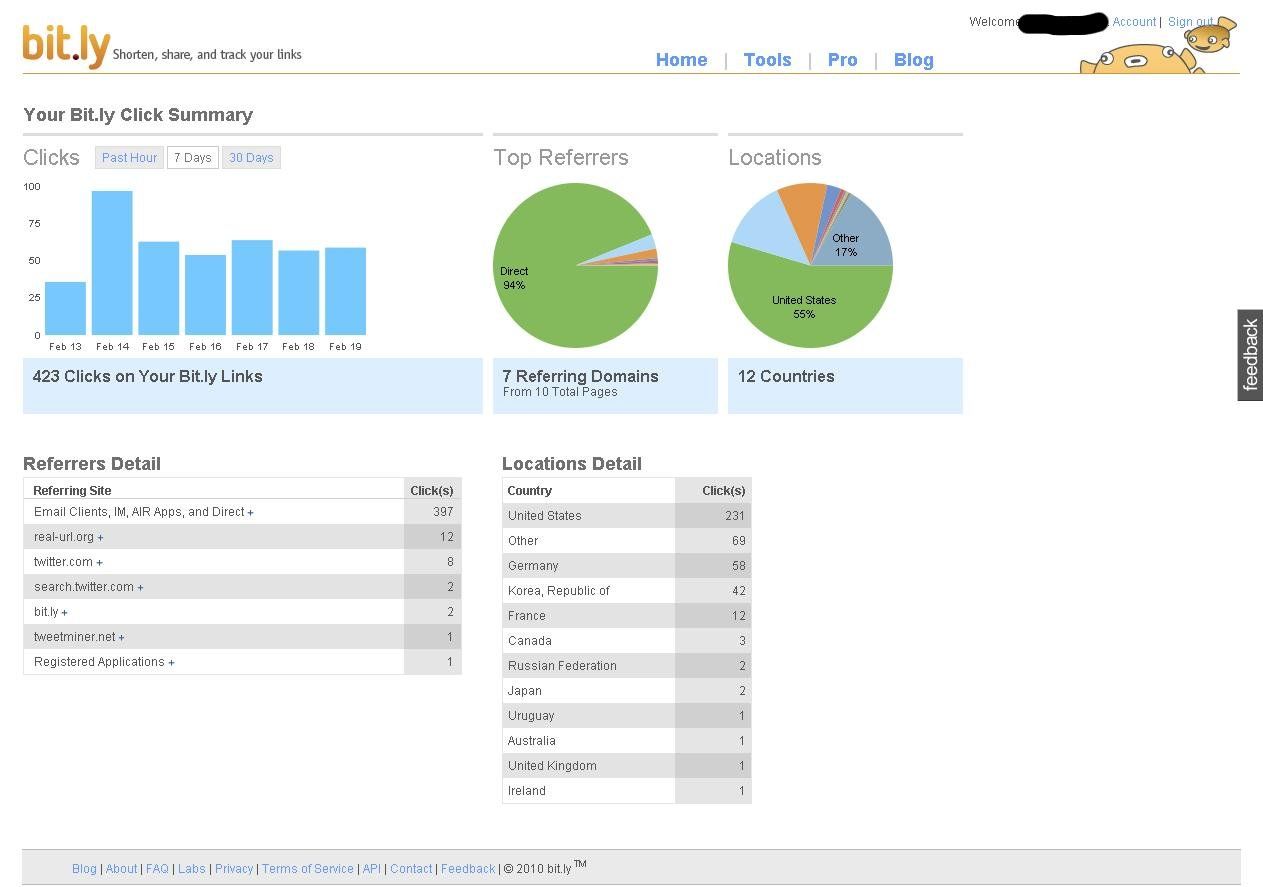The height and width of the screenshot is (887, 1263).
Task: Open Terms of Service link
Action: [x=307, y=869]
